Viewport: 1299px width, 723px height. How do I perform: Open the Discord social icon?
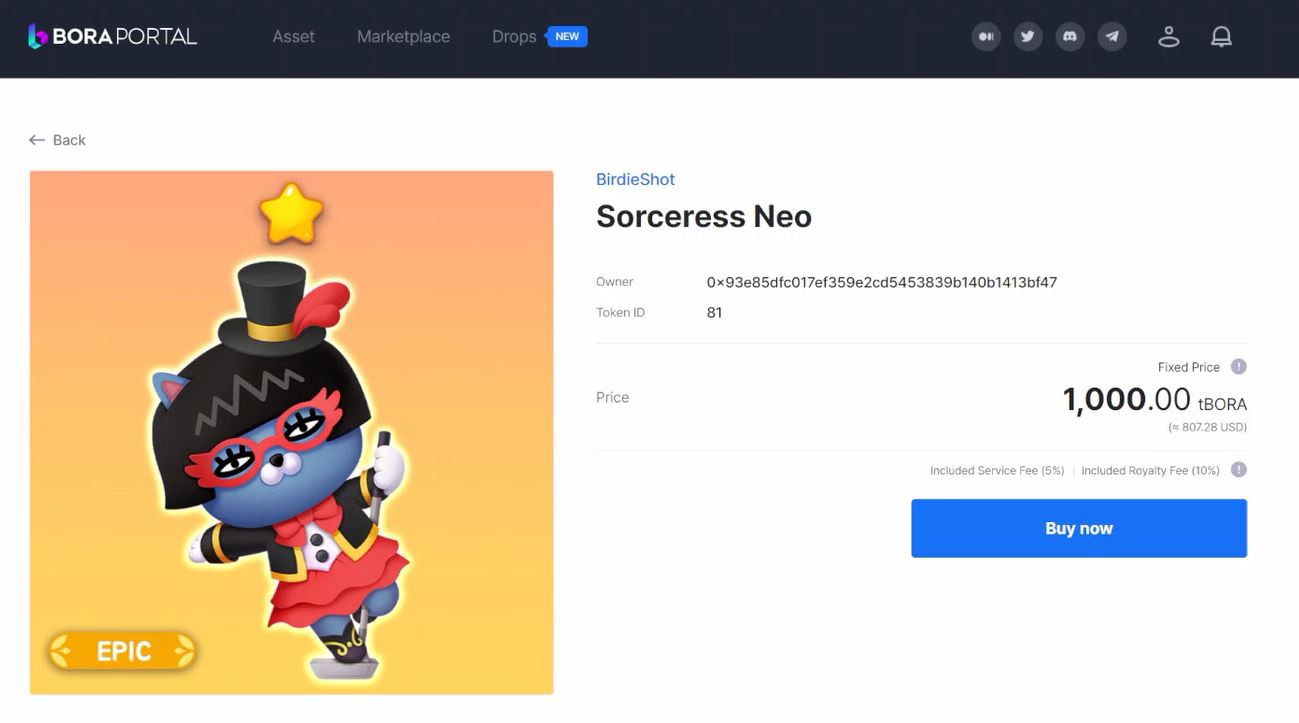[x=1070, y=37]
